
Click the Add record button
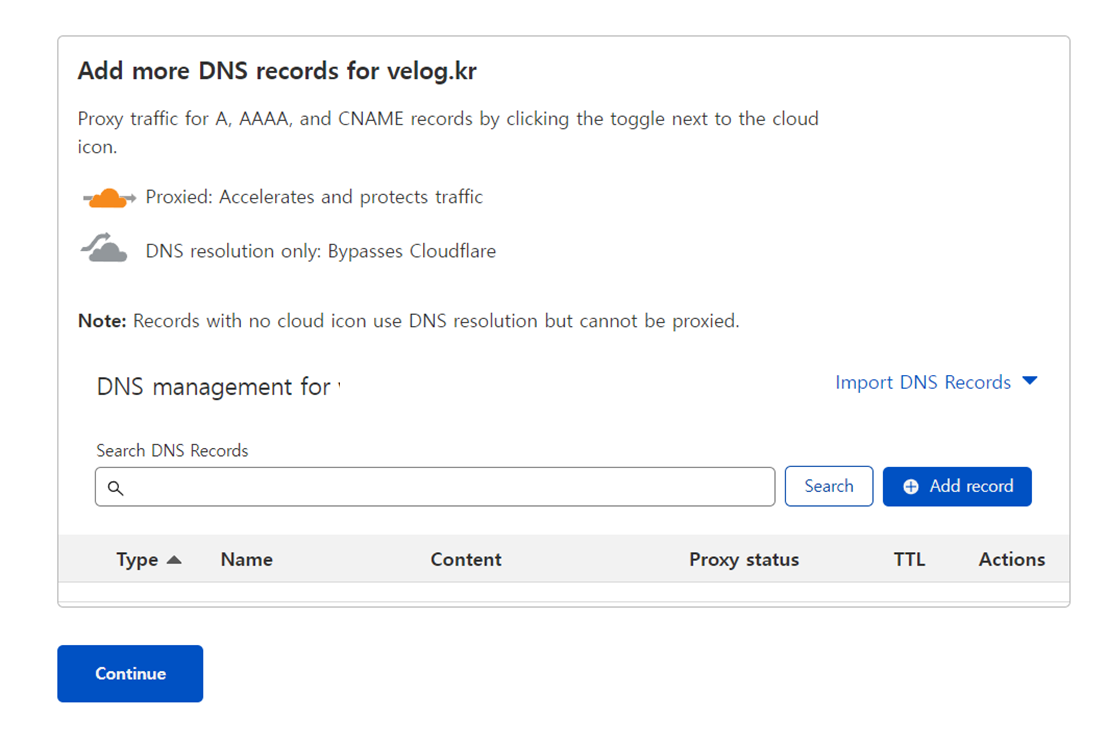[957, 486]
